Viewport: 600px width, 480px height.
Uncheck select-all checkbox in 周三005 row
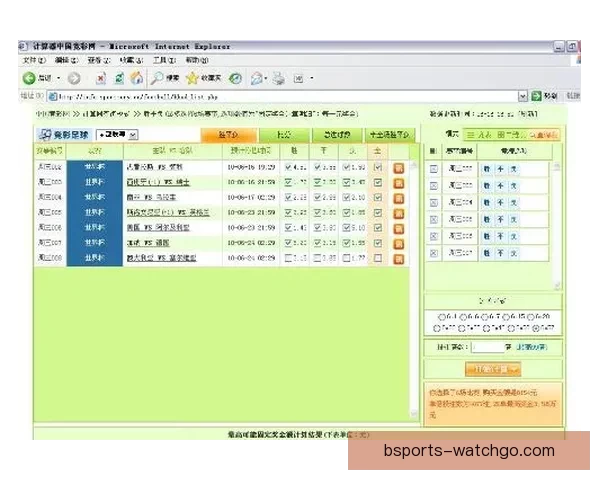(x=378, y=213)
